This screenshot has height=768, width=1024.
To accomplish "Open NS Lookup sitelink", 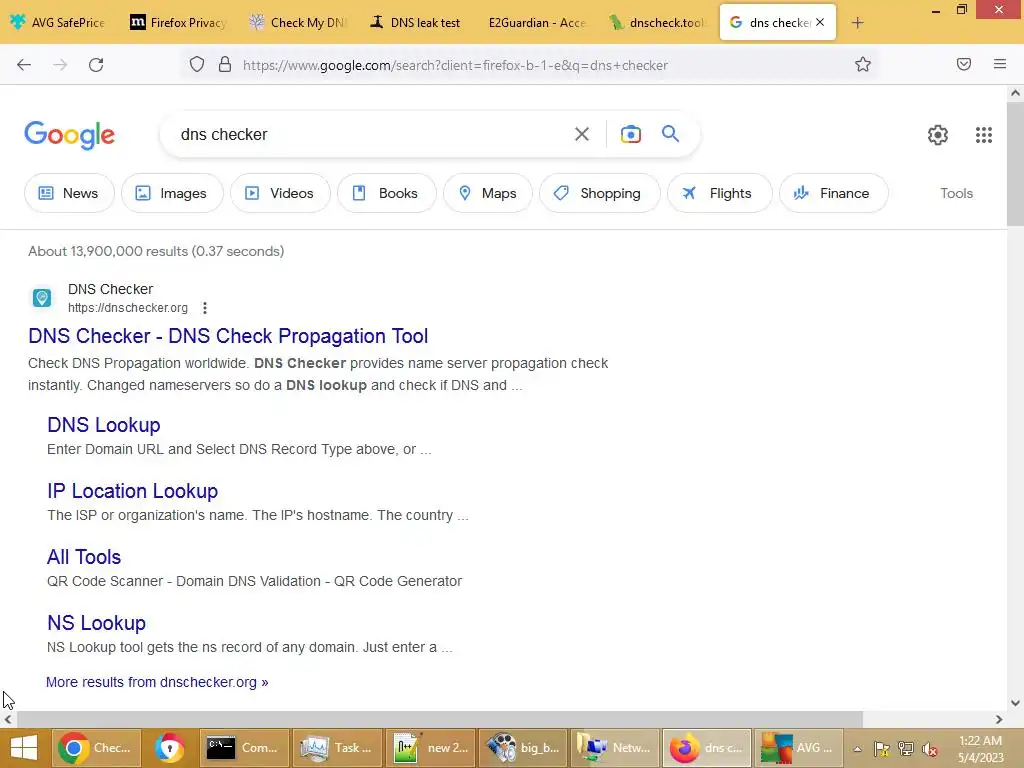I will [x=97, y=623].
